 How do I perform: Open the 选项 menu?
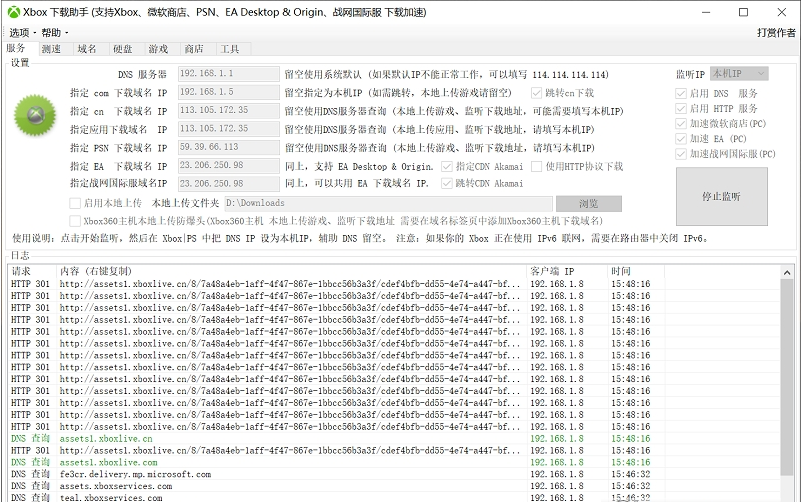tap(22, 33)
